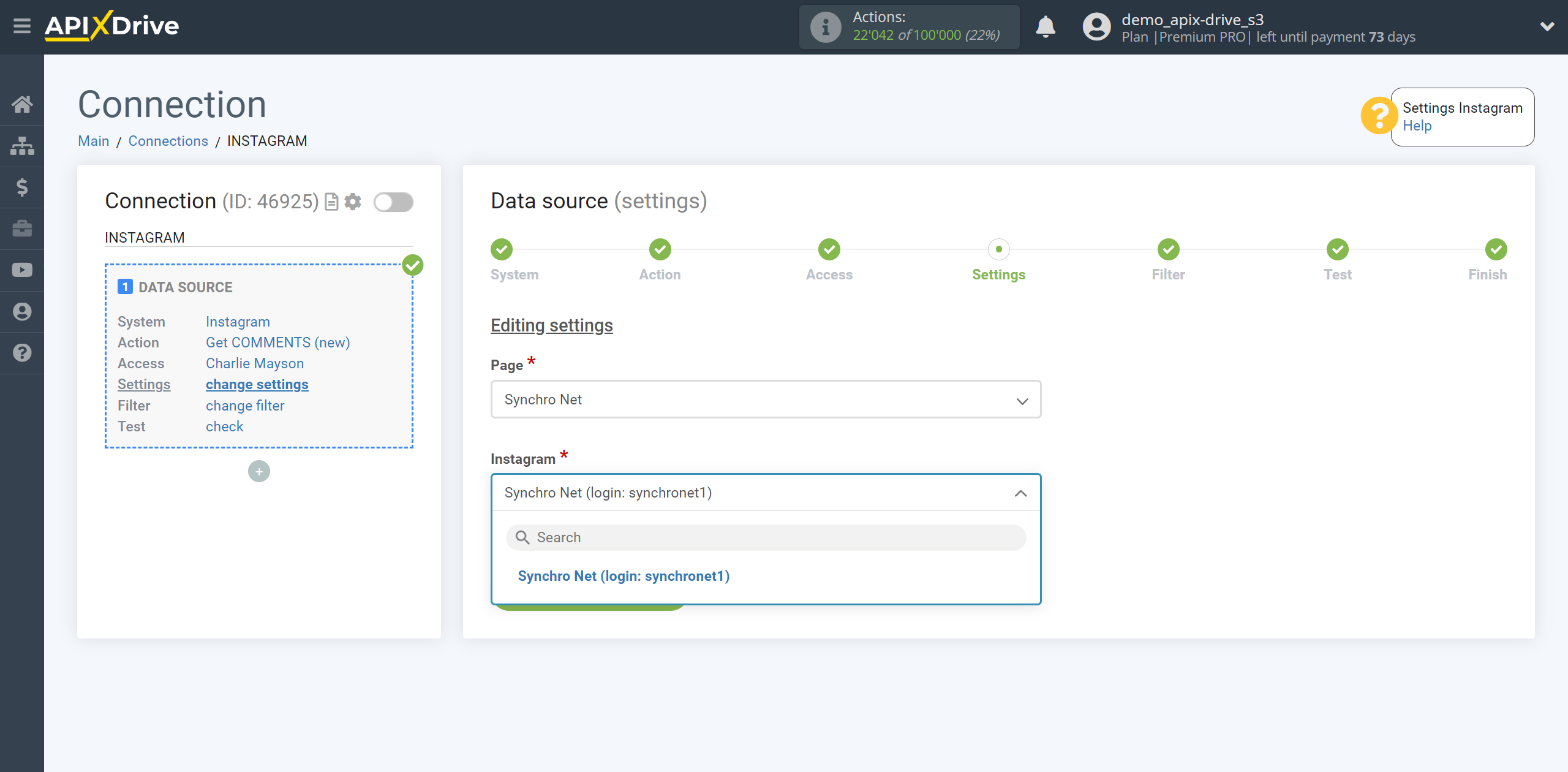Click the yellow Settings Instagram help icon
Screen dimensions: 1568x772
click(1378, 115)
